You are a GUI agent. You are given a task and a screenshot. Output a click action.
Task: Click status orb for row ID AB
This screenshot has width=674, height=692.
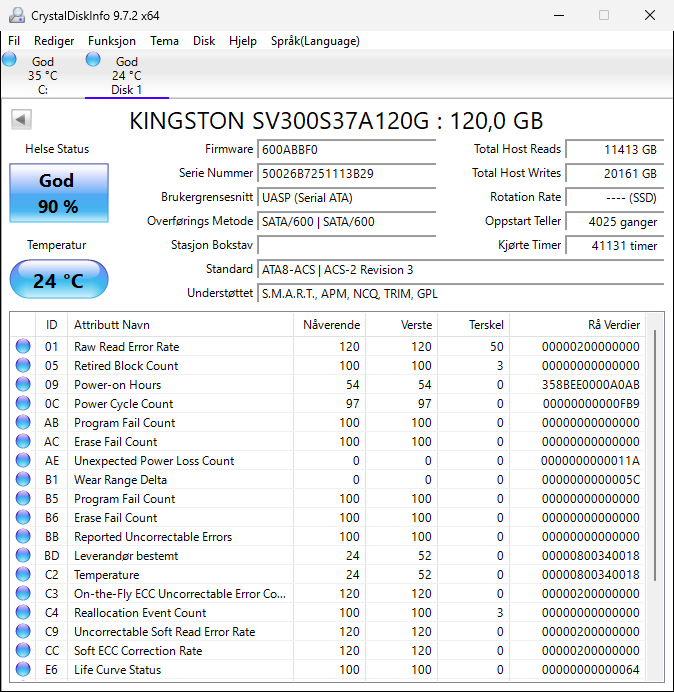(23, 422)
